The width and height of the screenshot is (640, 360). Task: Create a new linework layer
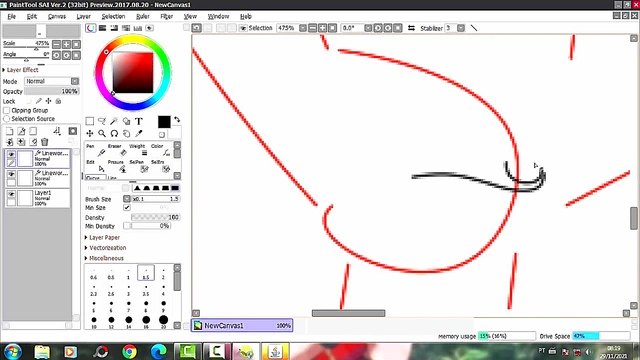[x=21, y=131]
